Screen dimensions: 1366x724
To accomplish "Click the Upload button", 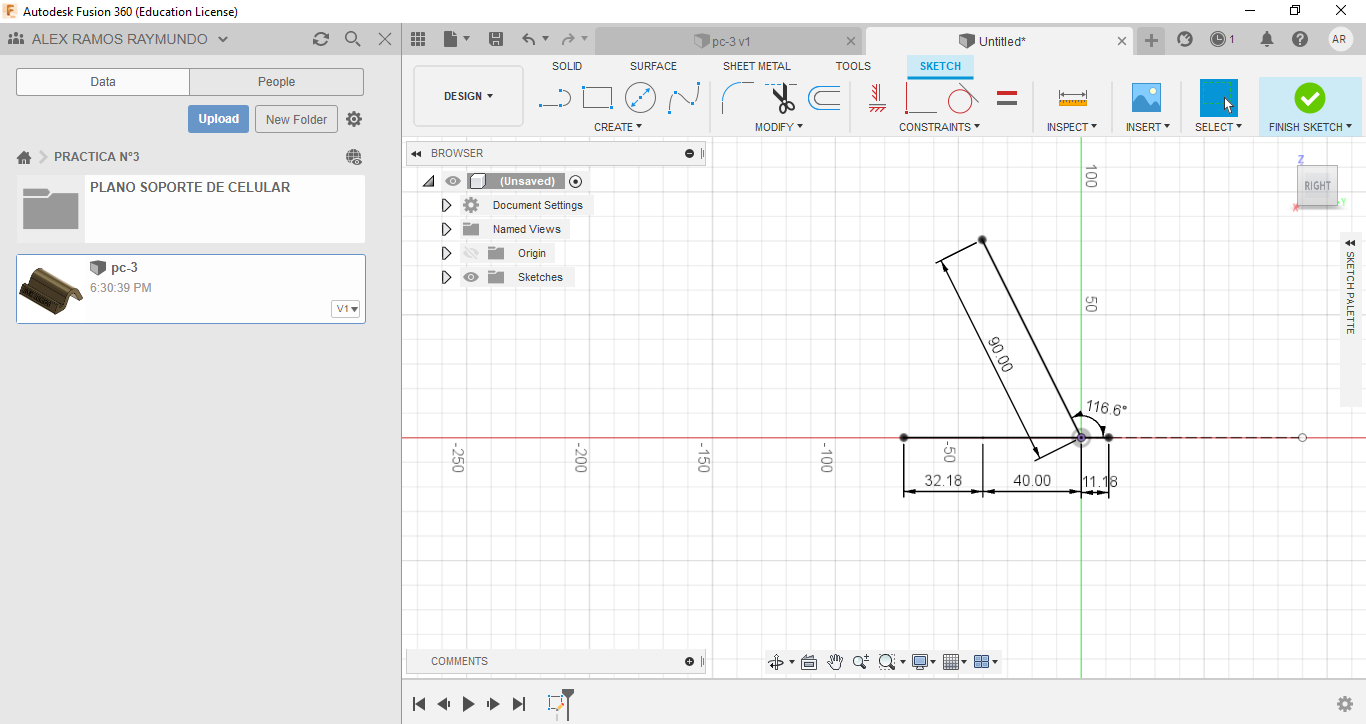I will click(x=218, y=119).
